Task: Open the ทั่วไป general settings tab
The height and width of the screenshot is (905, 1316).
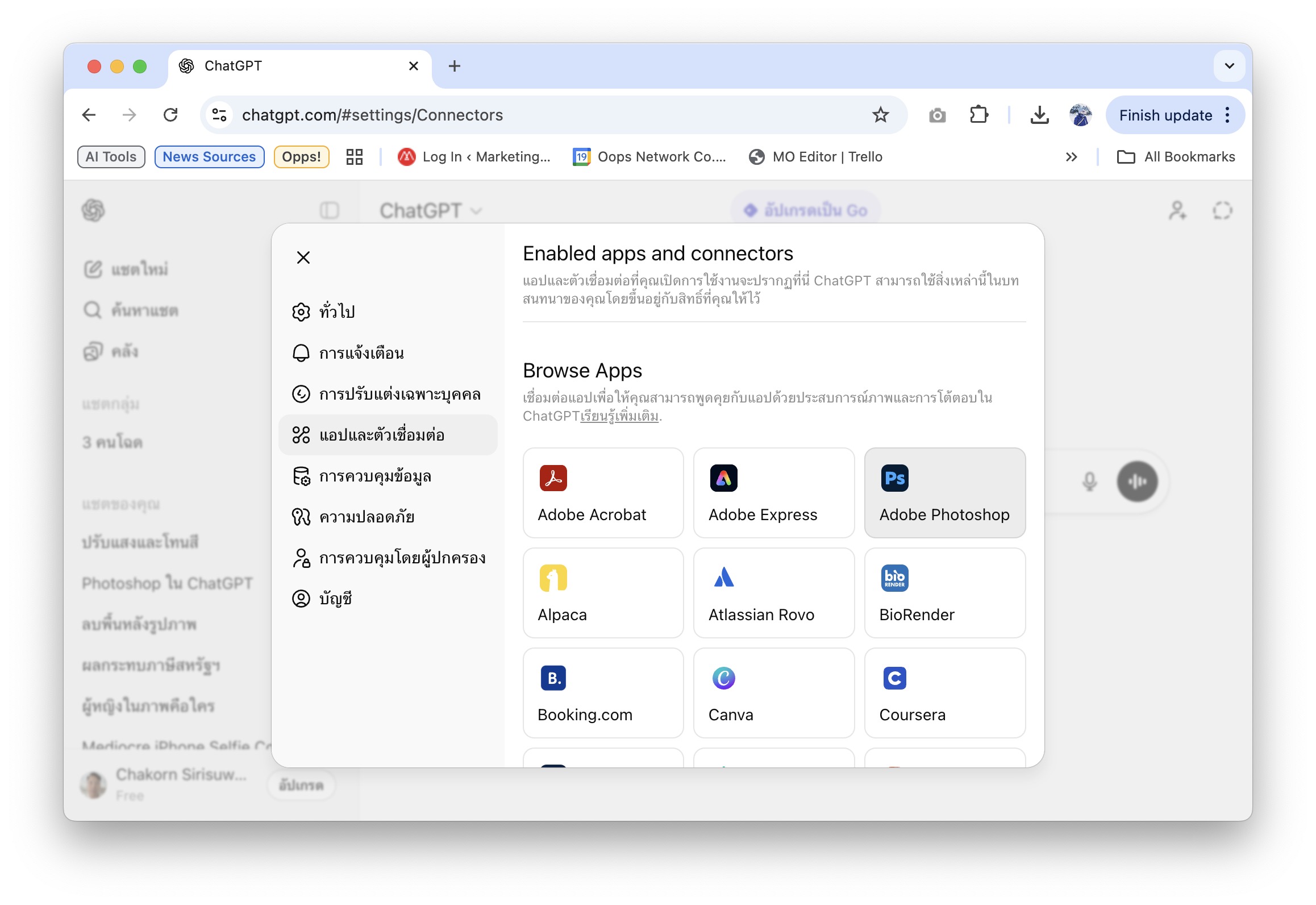Action: coord(388,312)
